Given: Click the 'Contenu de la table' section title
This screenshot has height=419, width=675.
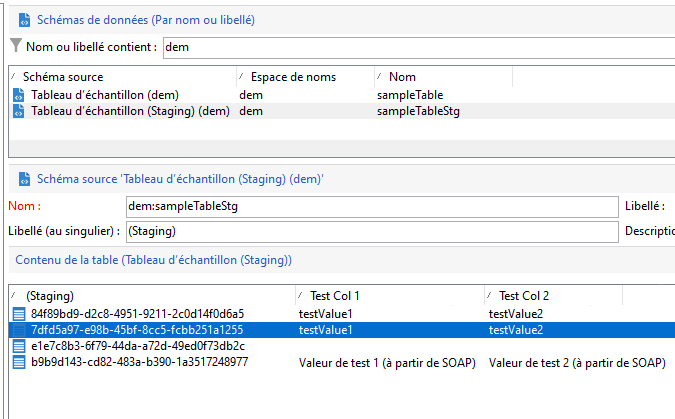Looking at the screenshot, I should coord(154,260).
